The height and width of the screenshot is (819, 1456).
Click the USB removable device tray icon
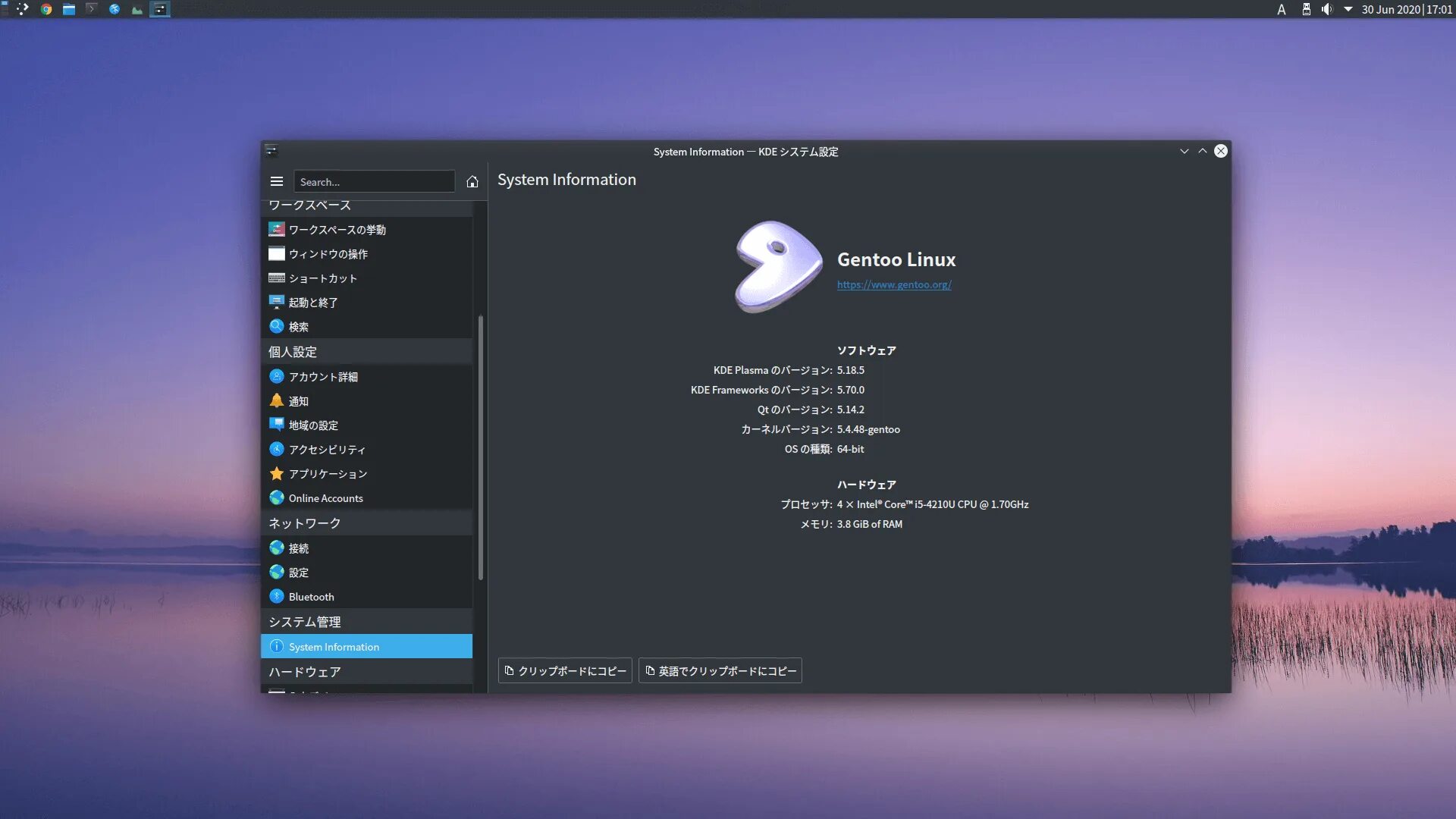pos(1306,9)
